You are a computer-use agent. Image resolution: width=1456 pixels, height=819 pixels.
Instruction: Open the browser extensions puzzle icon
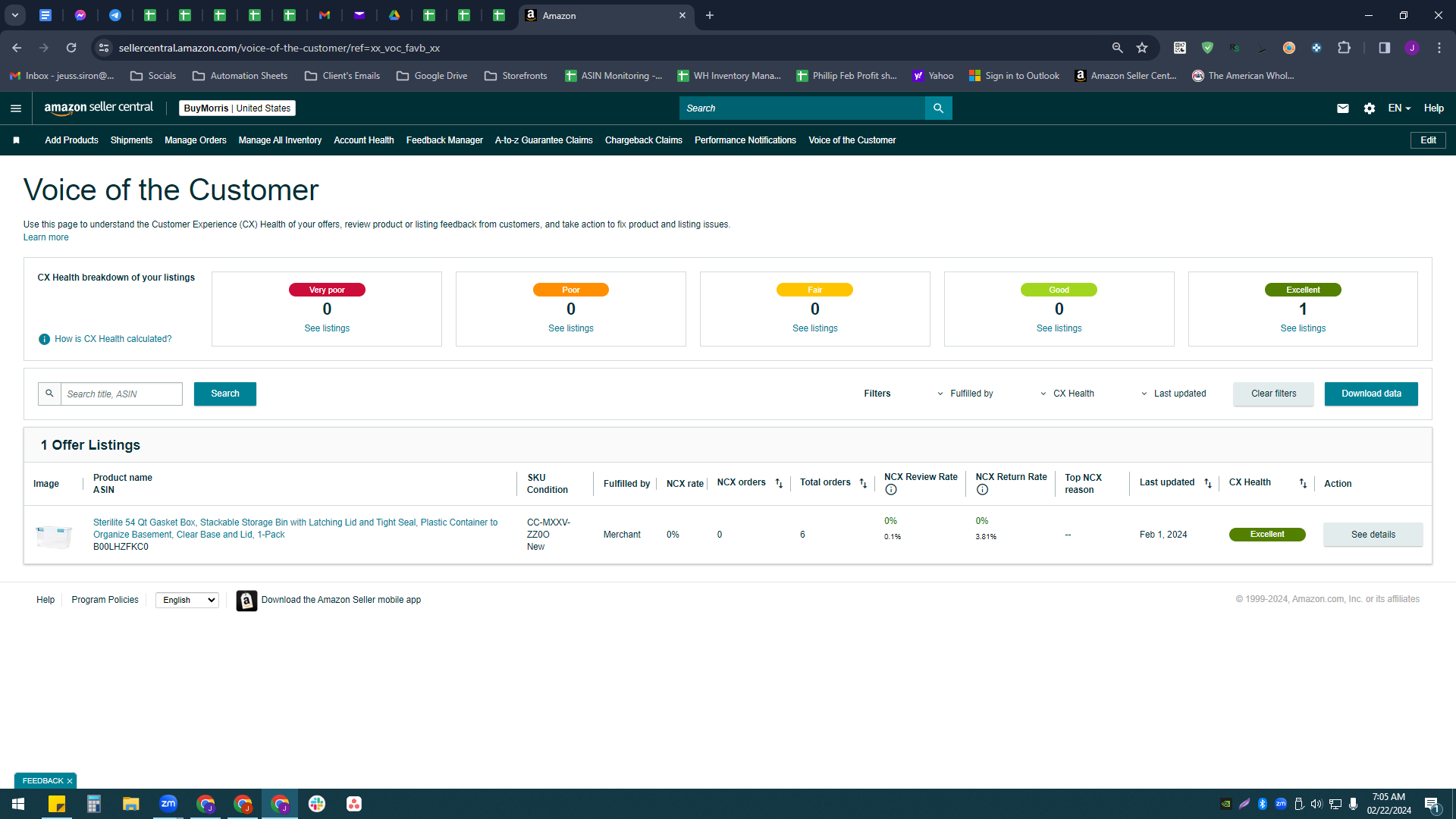pos(1344,48)
